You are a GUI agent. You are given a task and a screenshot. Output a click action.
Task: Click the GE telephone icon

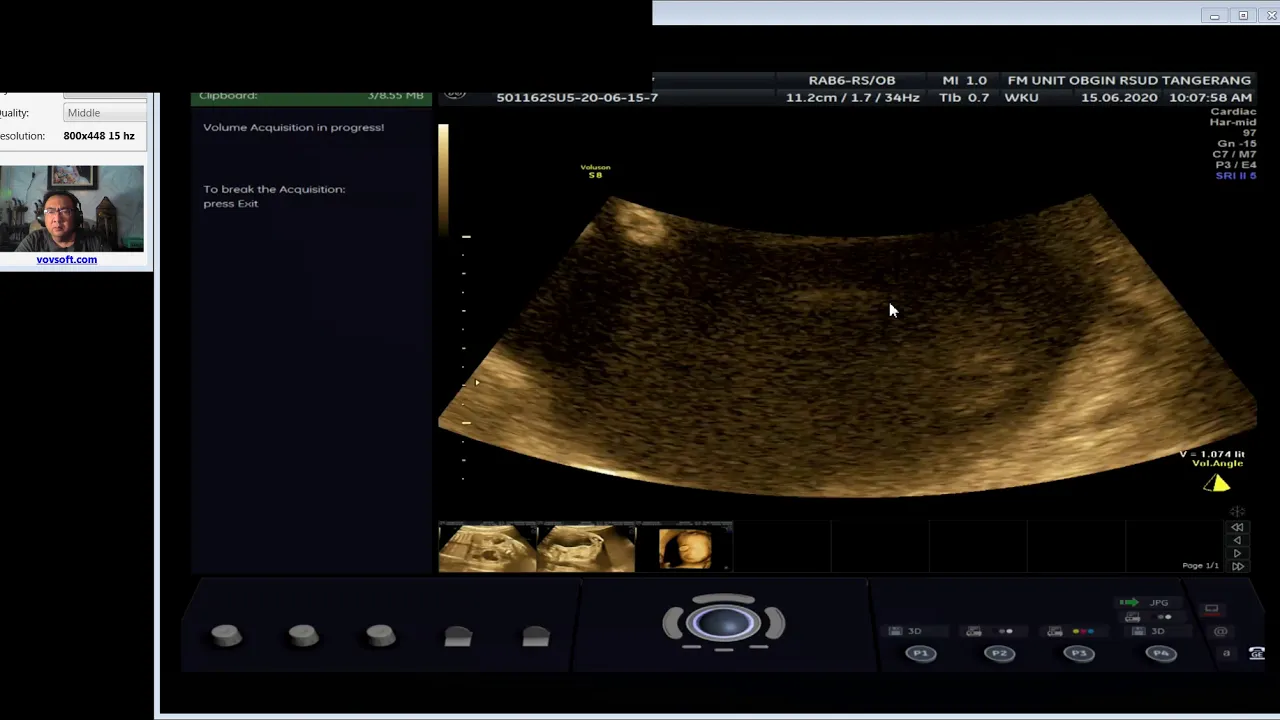pos(1258,653)
